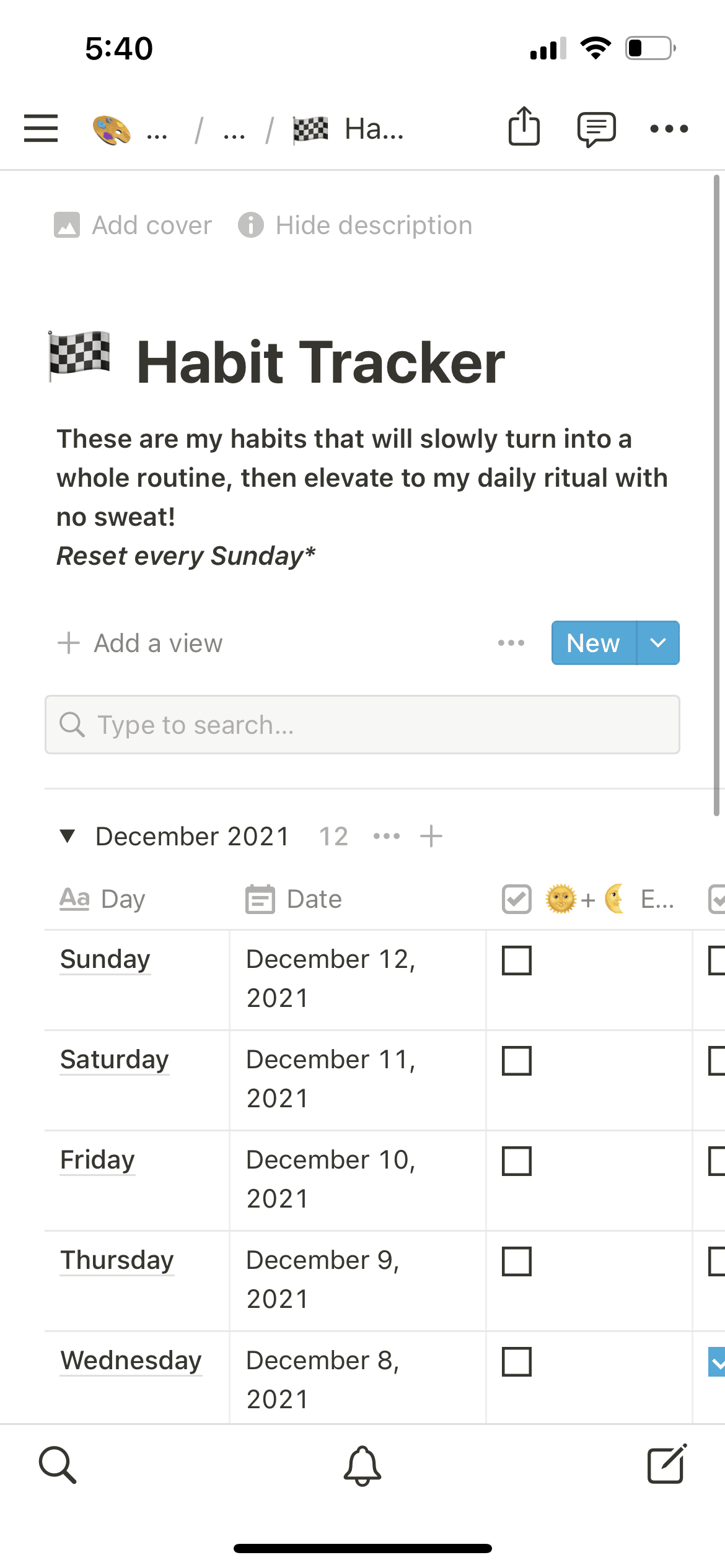Open the sidebar hamburger menu

[40, 129]
